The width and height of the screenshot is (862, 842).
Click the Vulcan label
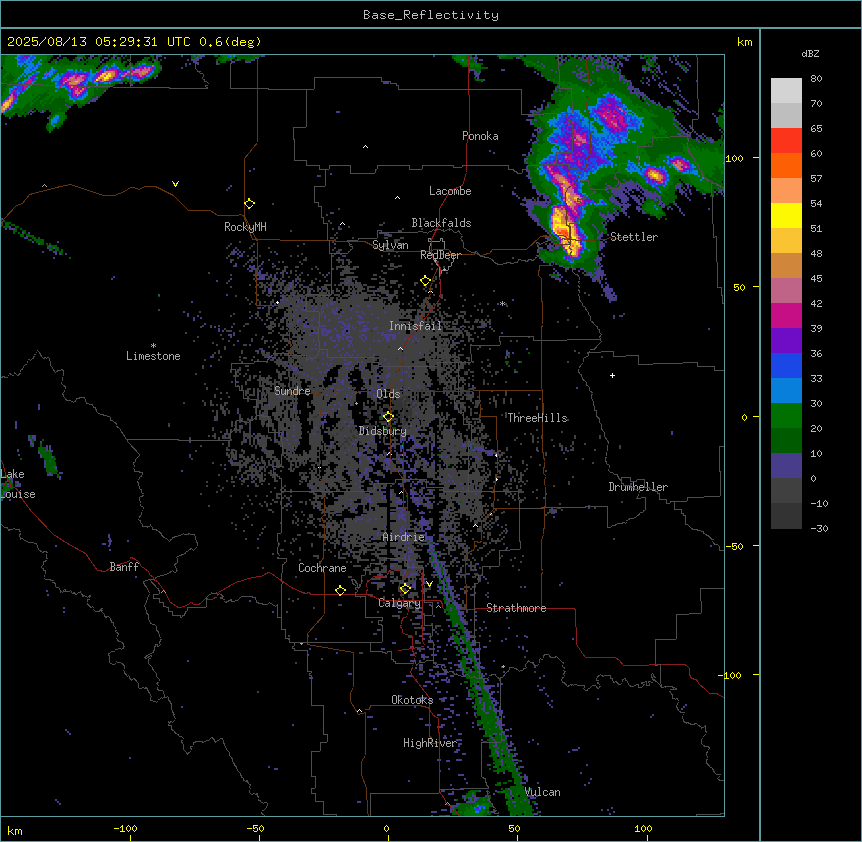coord(543,792)
